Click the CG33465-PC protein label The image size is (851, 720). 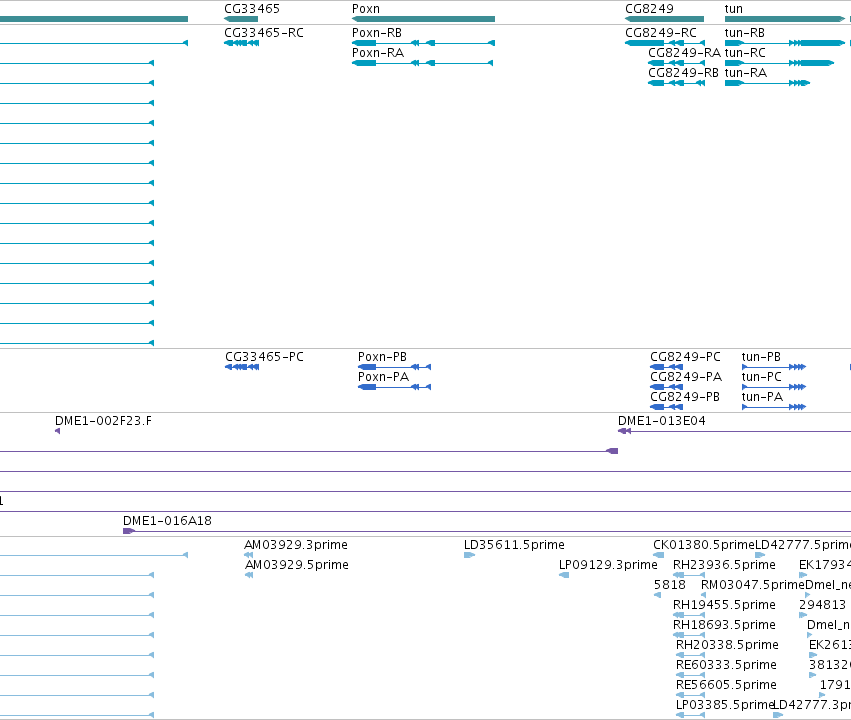coord(264,356)
